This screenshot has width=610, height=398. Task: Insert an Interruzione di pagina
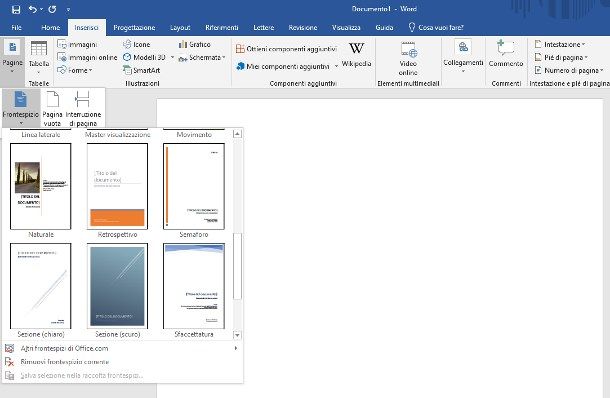83,108
